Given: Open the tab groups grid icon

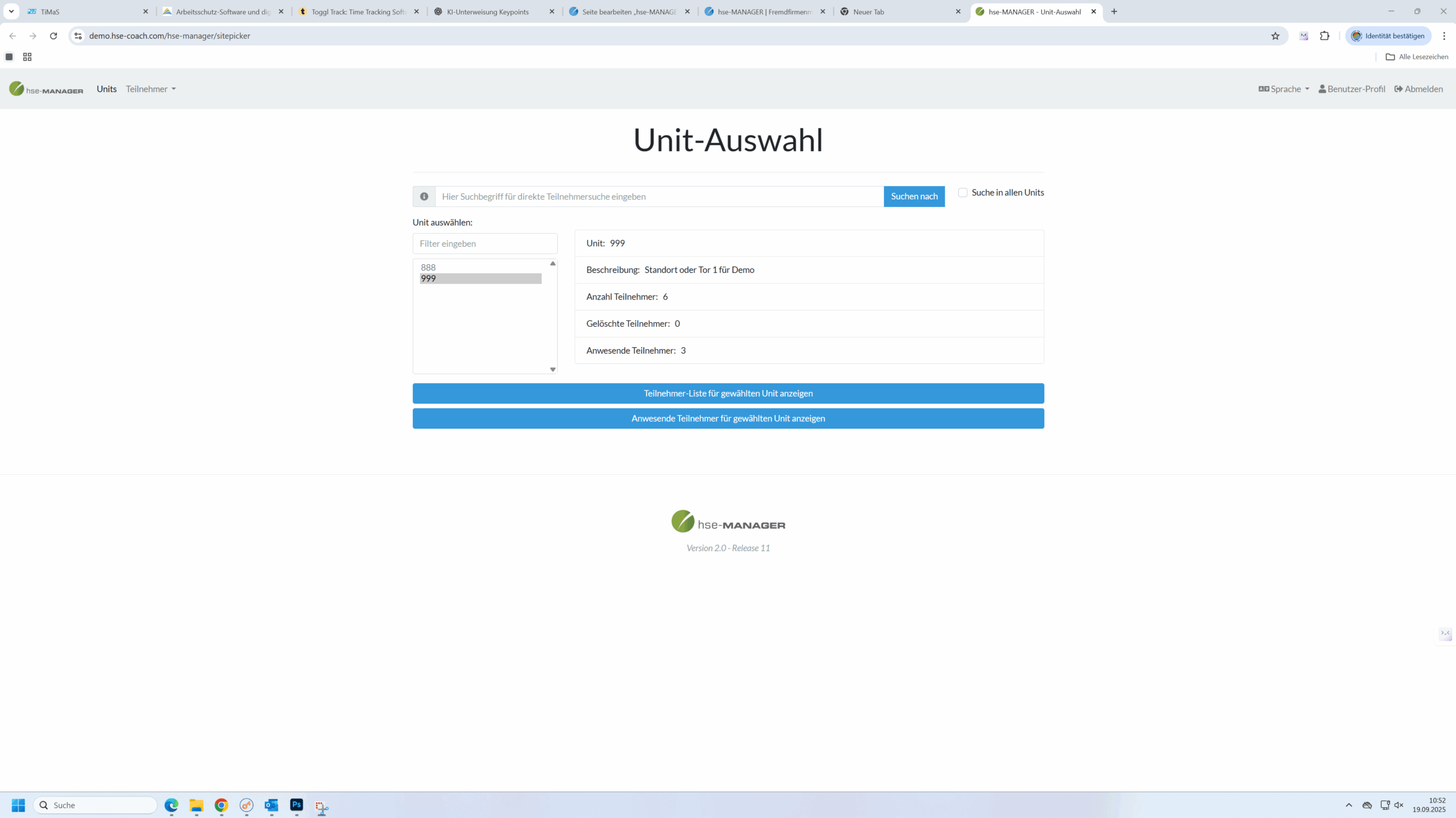Looking at the screenshot, I should click(27, 57).
